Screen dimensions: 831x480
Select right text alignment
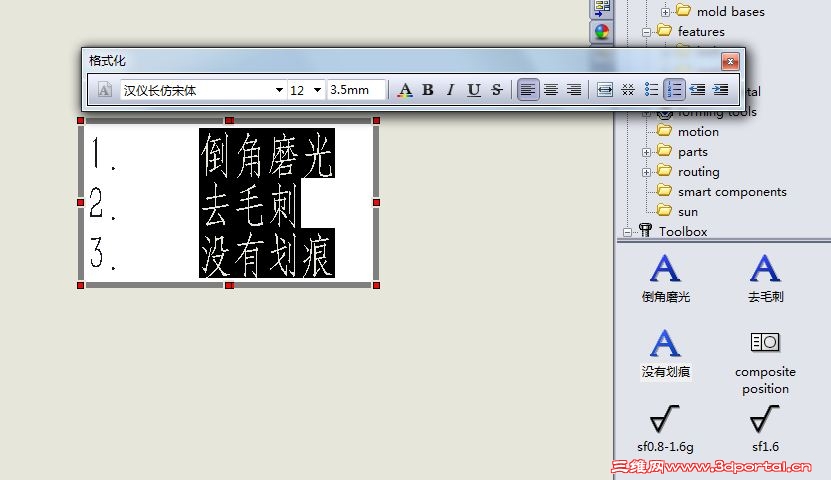pos(574,90)
